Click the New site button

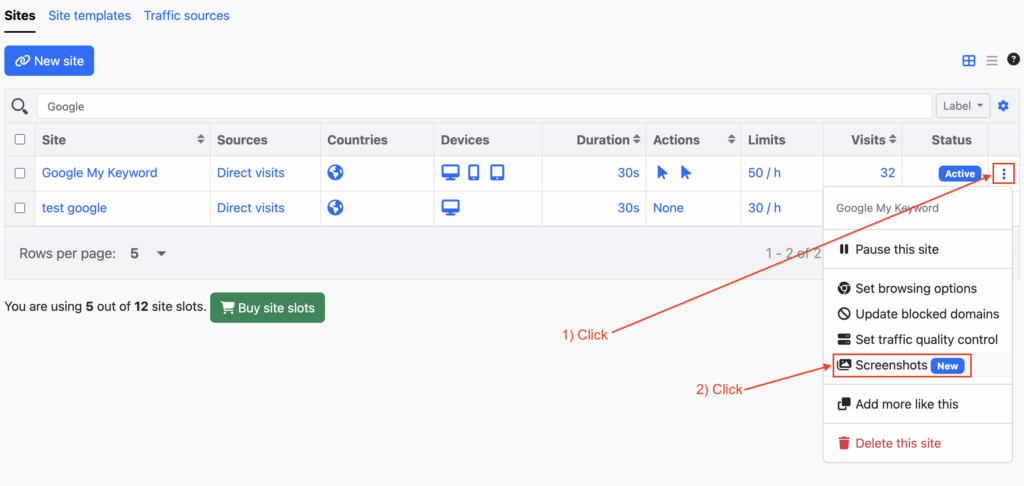point(49,61)
